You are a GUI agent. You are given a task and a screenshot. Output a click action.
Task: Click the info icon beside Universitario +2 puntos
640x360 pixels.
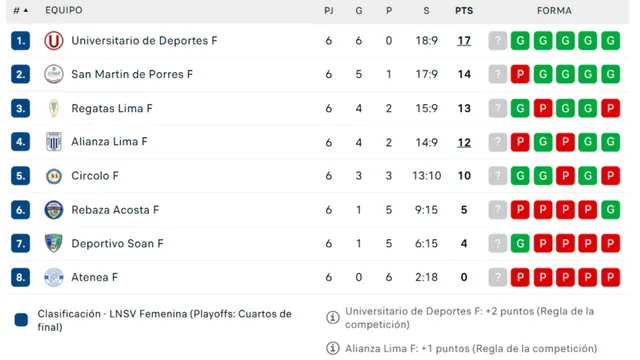333,317
